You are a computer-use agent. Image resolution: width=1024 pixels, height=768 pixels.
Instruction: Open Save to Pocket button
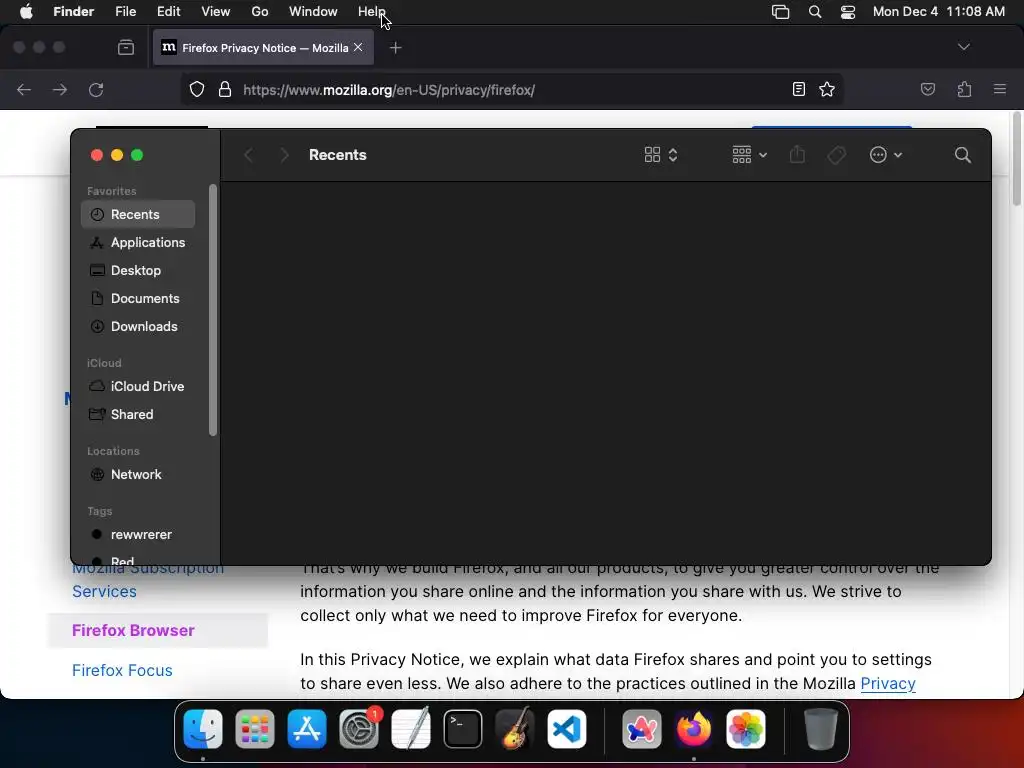pos(927,89)
